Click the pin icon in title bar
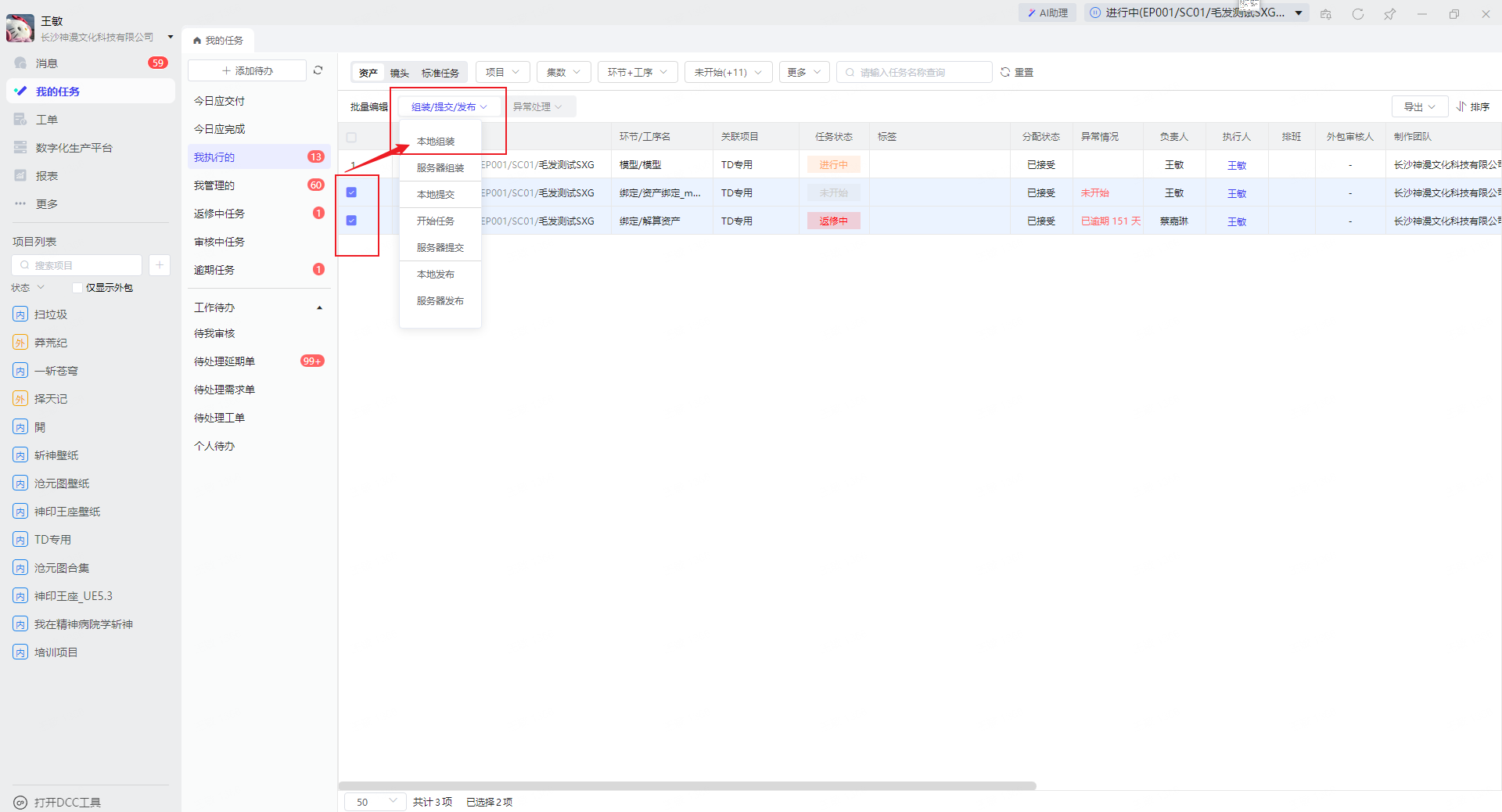This screenshot has width=1502, height=812. tap(1389, 14)
